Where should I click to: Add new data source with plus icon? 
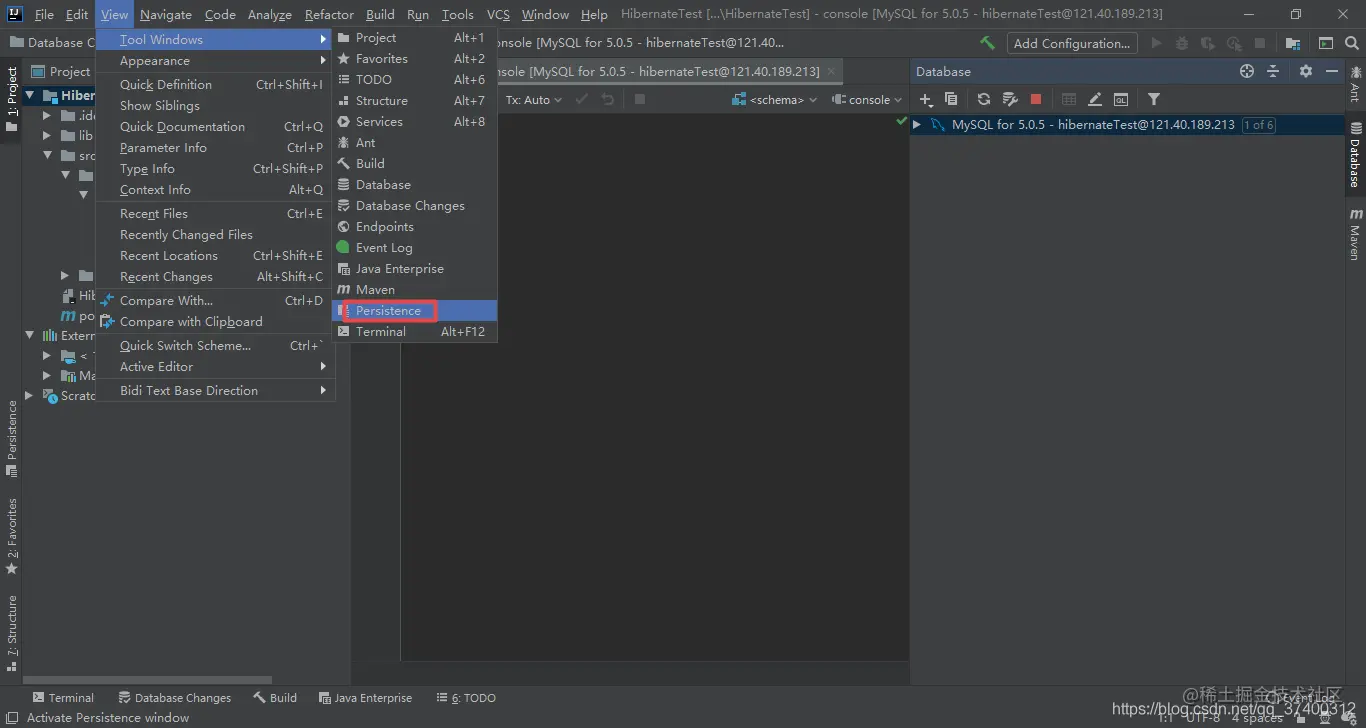click(x=926, y=99)
